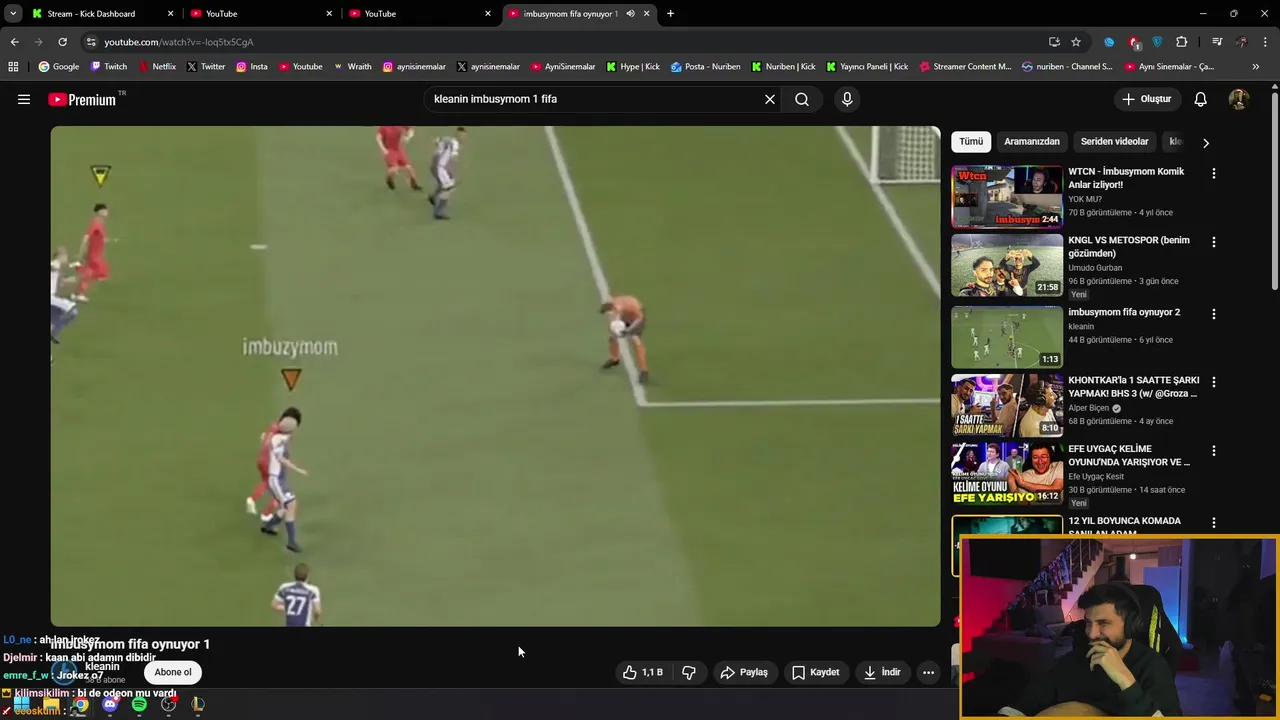Click the browser address bar URL
1280x720 pixels.
(x=178, y=42)
